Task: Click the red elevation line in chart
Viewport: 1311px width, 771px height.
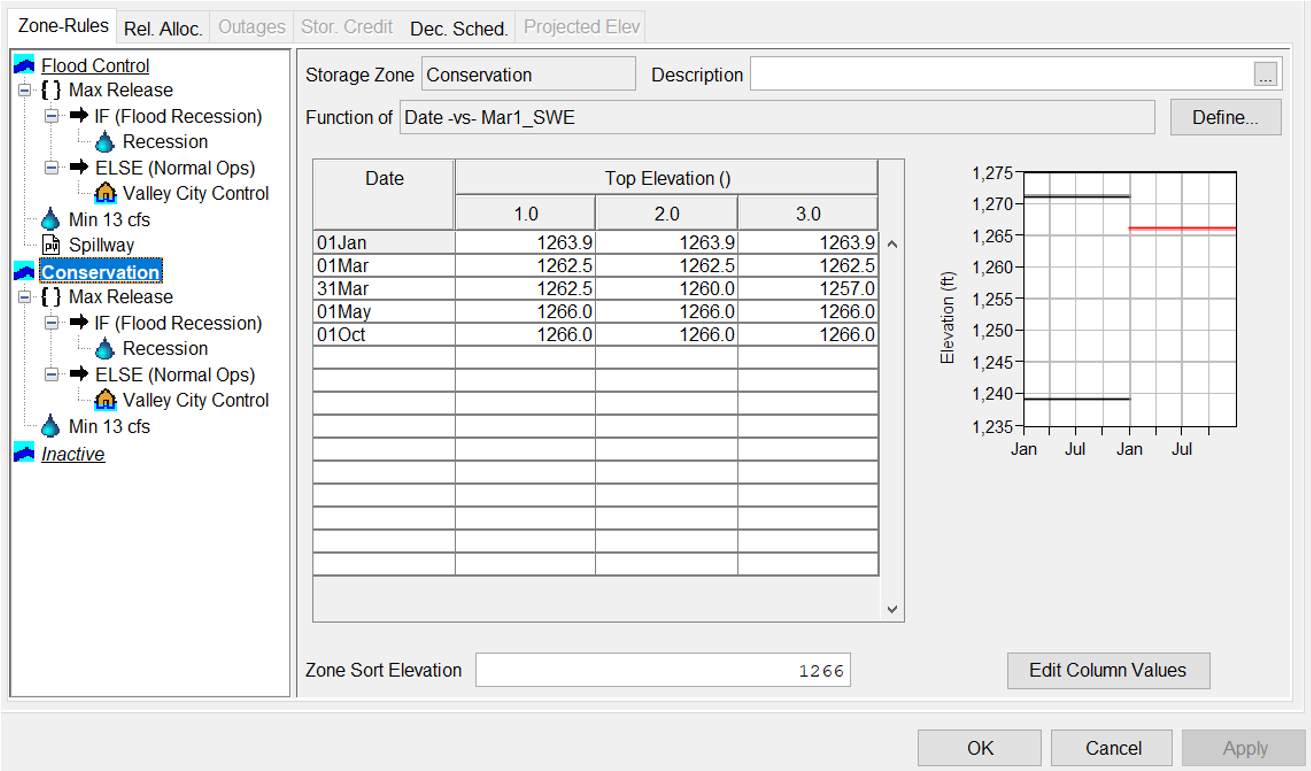Action: [1182, 228]
